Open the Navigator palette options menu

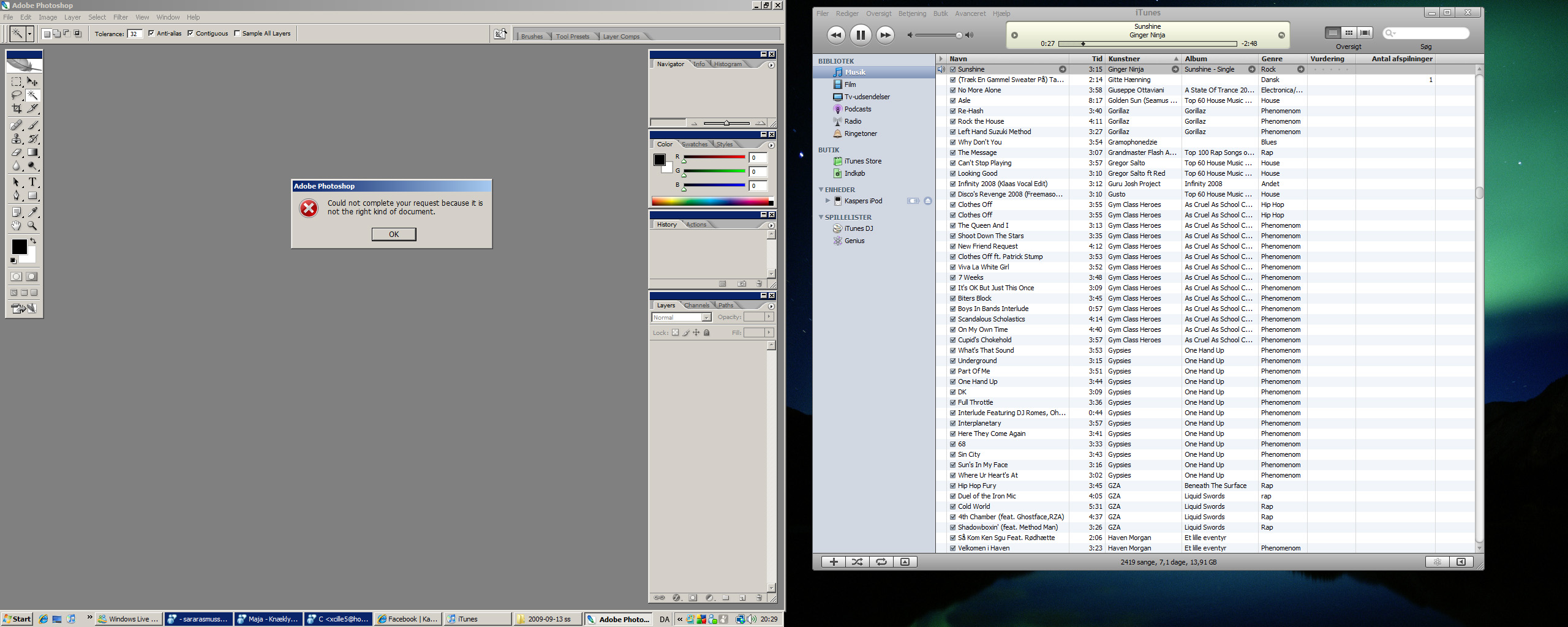coord(771,65)
